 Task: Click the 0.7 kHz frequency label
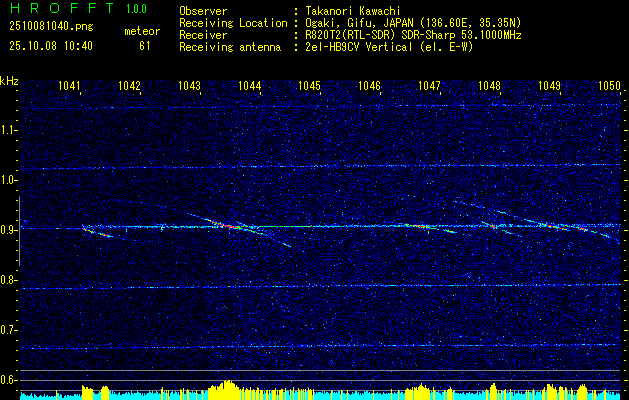click(8, 330)
